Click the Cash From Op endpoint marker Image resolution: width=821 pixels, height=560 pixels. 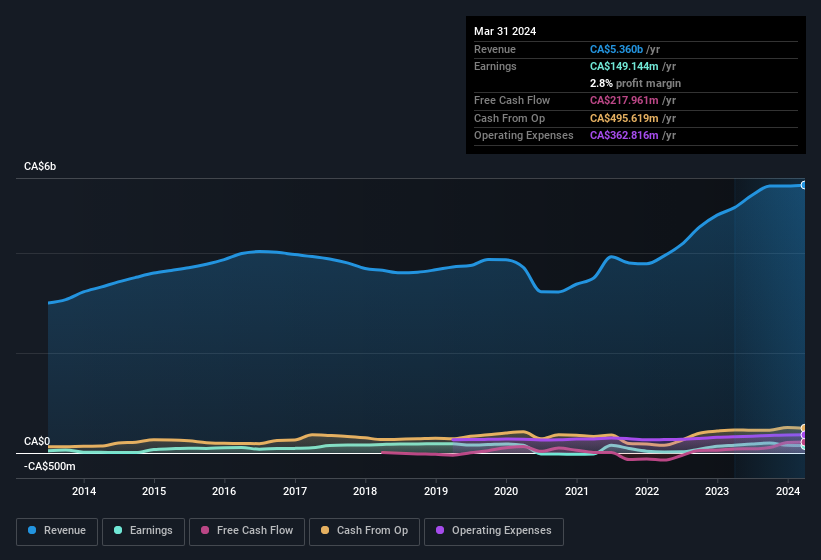click(x=804, y=428)
